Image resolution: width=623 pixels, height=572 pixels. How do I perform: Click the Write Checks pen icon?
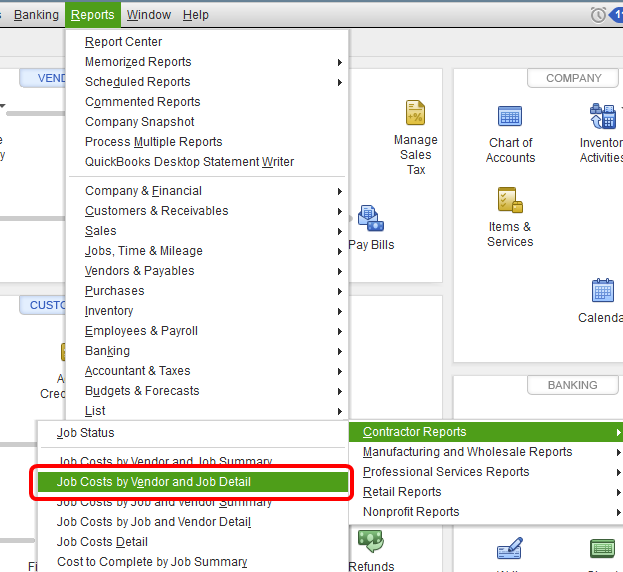tap(510, 548)
